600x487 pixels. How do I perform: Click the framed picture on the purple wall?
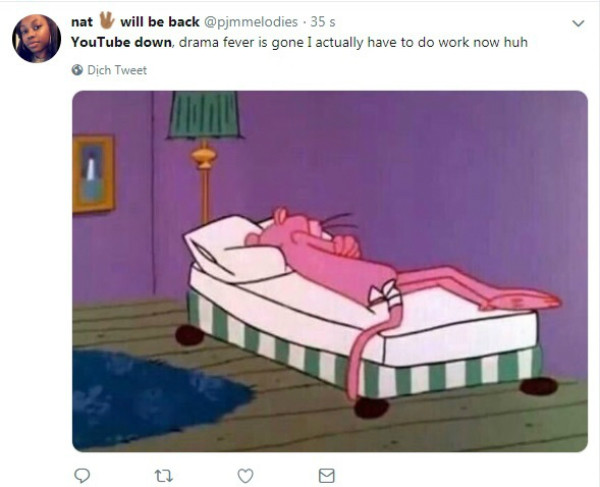point(93,173)
